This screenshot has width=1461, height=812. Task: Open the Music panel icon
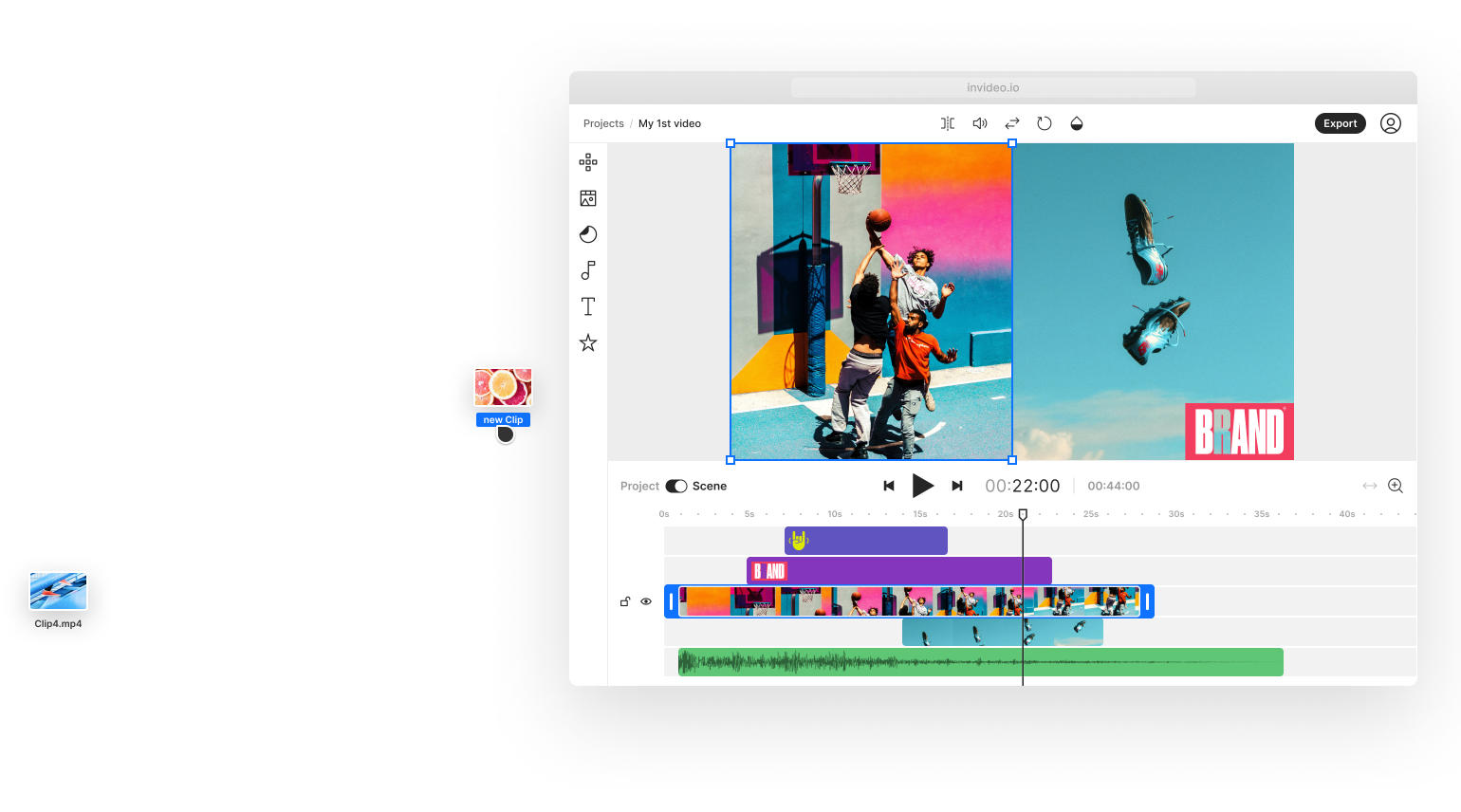pyautogui.click(x=588, y=270)
